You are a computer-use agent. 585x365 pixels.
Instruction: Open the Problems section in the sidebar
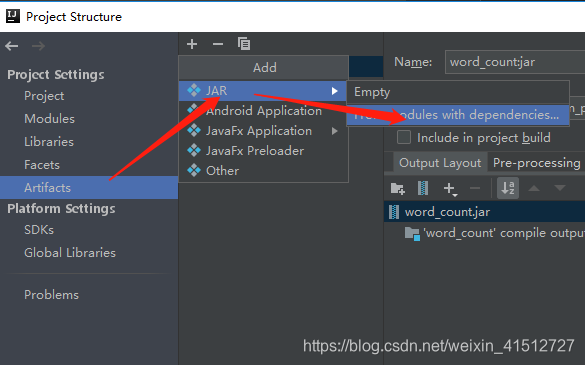[x=51, y=295]
